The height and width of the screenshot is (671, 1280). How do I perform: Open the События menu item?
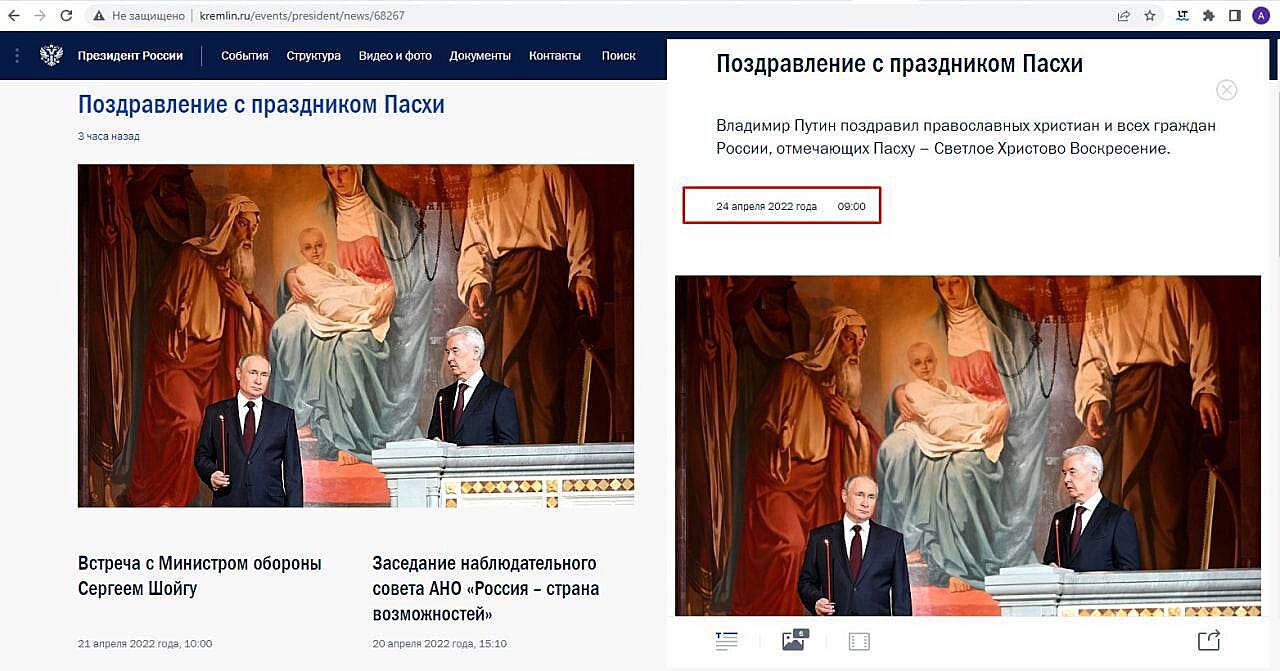pos(245,56)
